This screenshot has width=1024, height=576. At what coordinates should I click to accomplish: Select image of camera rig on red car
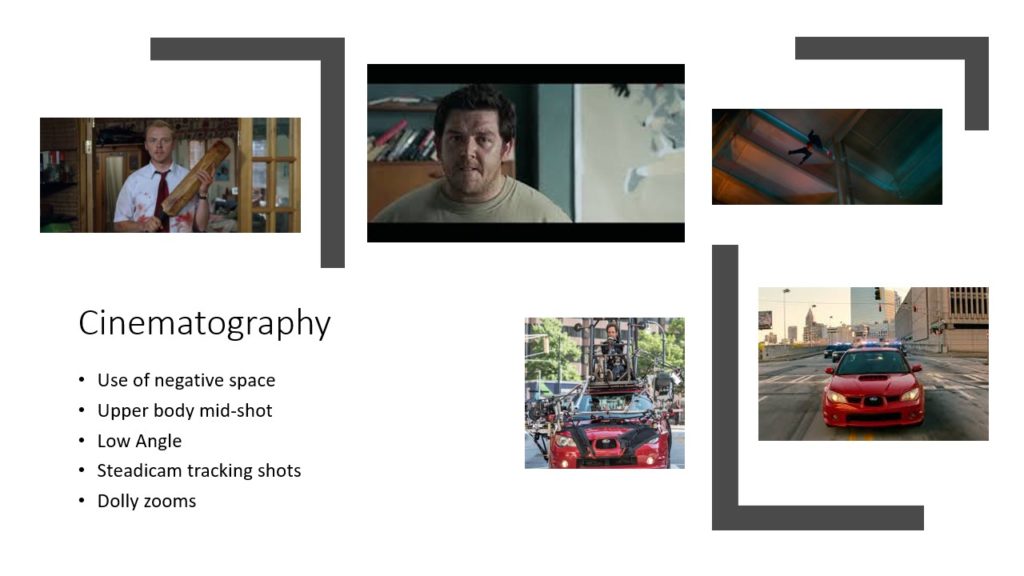[605, 393]
